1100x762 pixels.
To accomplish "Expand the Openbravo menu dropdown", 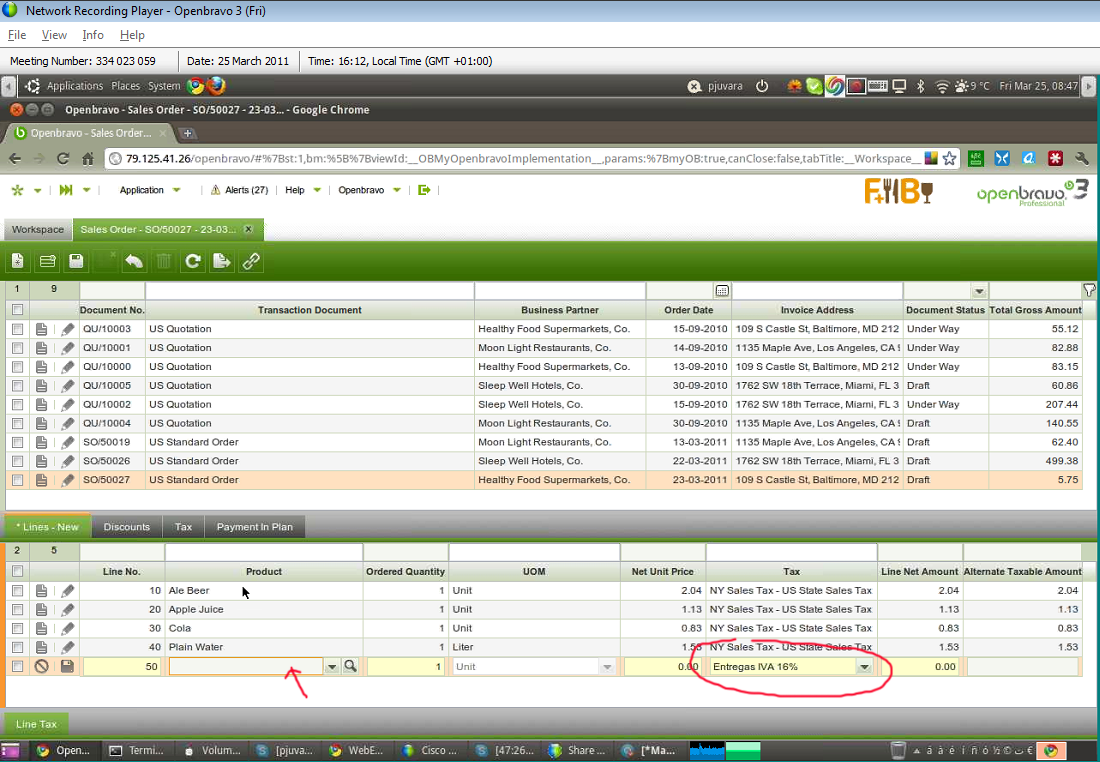I will click(x=397, y=190).
